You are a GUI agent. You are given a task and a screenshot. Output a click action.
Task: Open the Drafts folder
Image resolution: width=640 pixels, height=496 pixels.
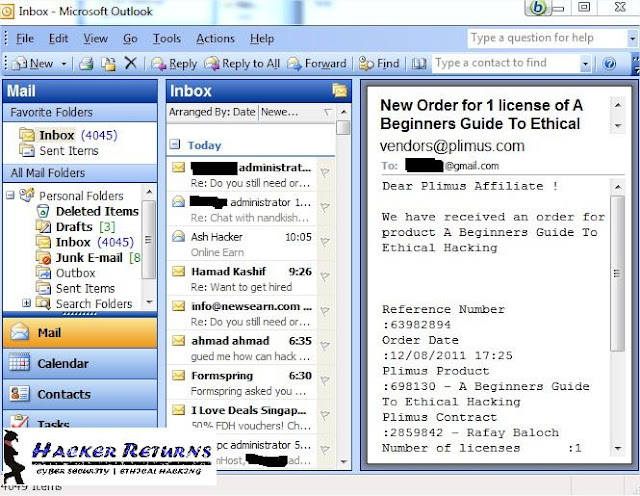[x=74, y=227]
